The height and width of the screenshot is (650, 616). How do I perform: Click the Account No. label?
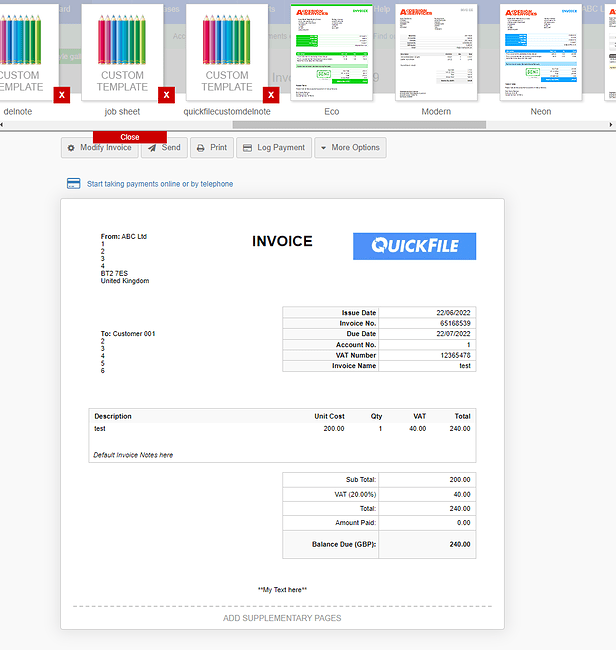(356, 345)
